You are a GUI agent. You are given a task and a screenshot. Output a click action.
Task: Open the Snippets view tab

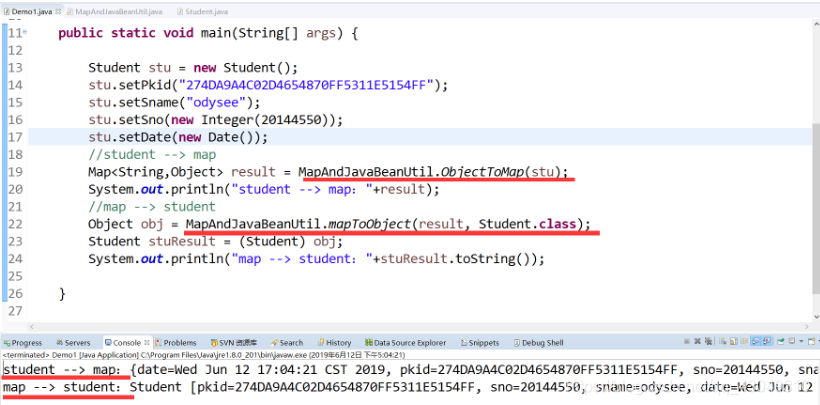coord(480,343)
